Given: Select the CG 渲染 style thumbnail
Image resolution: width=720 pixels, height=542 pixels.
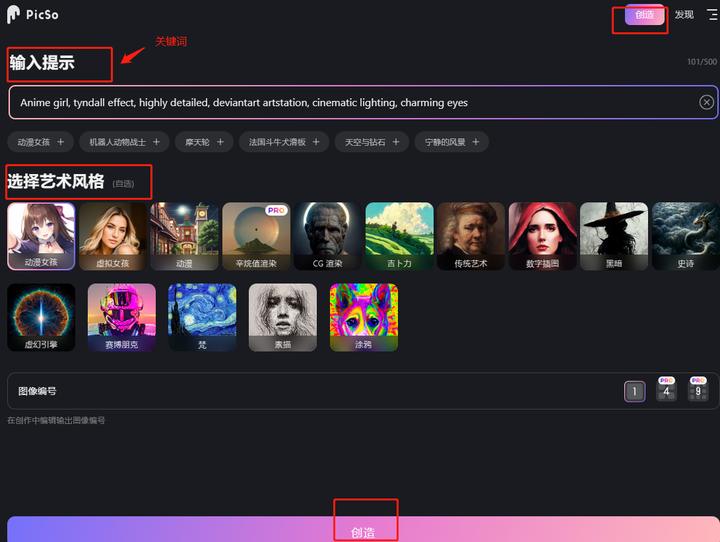Looking at the screenshot, I should [x=327, y=236].
